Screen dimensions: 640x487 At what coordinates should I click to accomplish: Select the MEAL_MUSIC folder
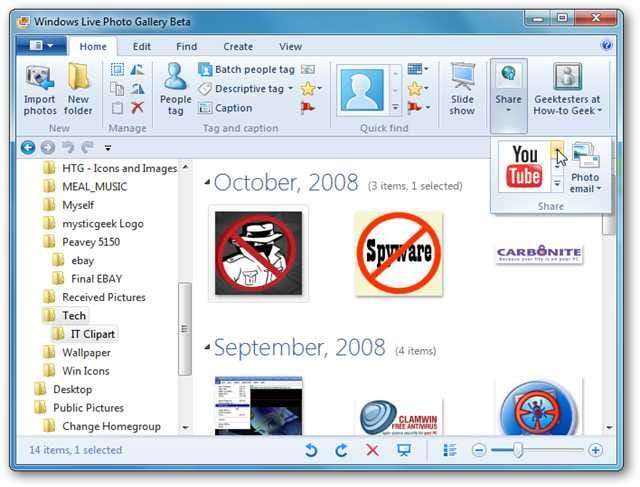[x=85, y=187]
